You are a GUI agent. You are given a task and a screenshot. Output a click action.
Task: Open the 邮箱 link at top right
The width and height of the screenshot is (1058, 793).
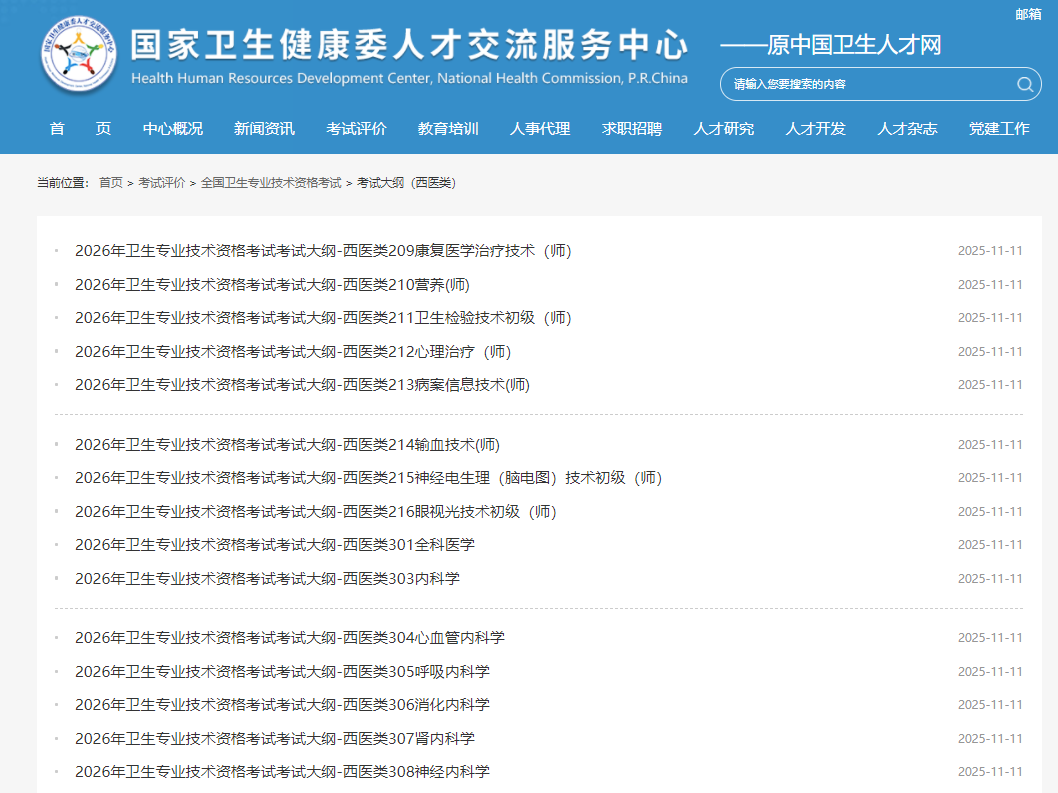coord(1028,14)
